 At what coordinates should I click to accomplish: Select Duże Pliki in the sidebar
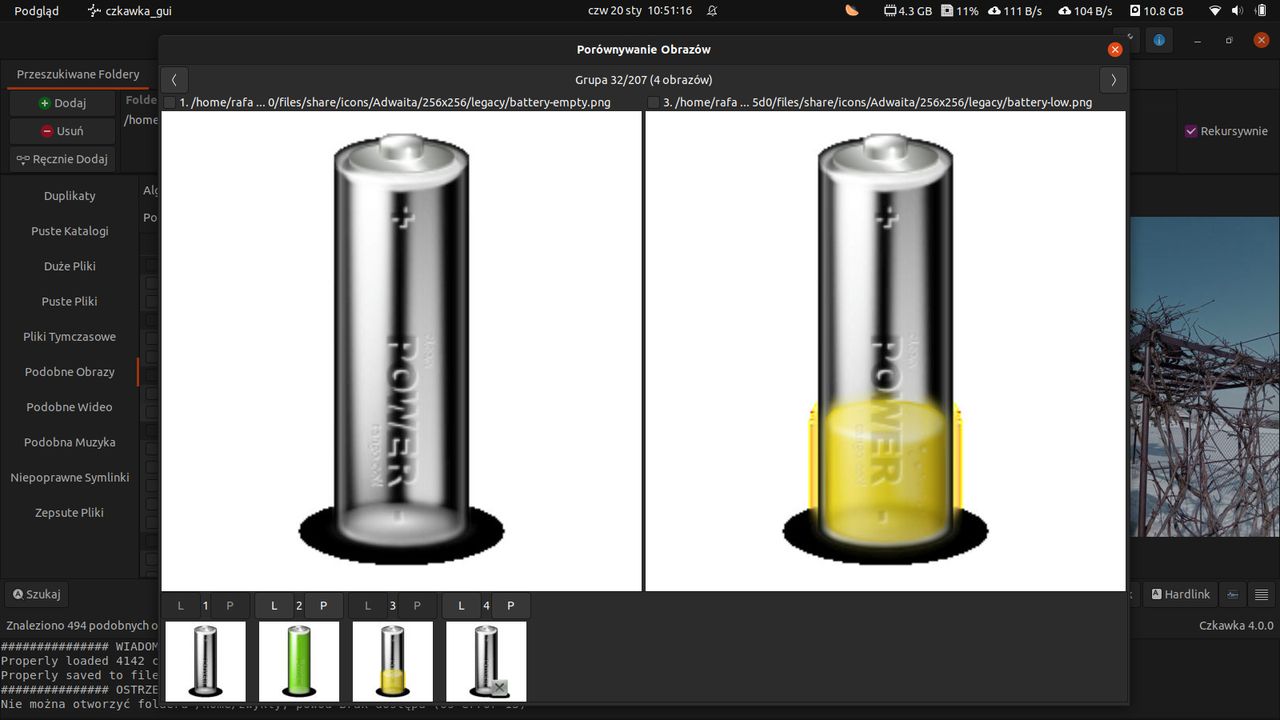tap(70, 266)
